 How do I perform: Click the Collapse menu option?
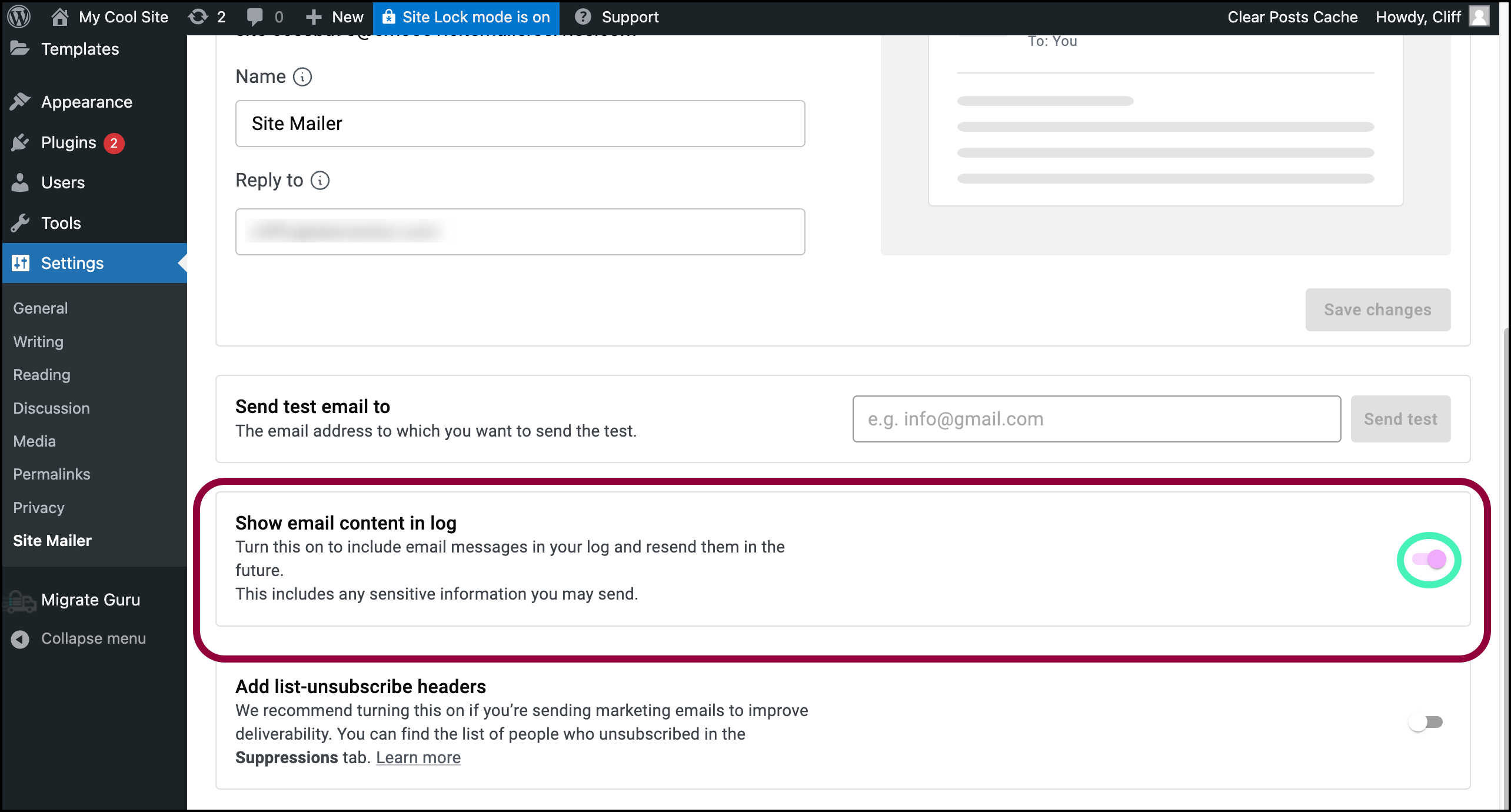point(94,639)
